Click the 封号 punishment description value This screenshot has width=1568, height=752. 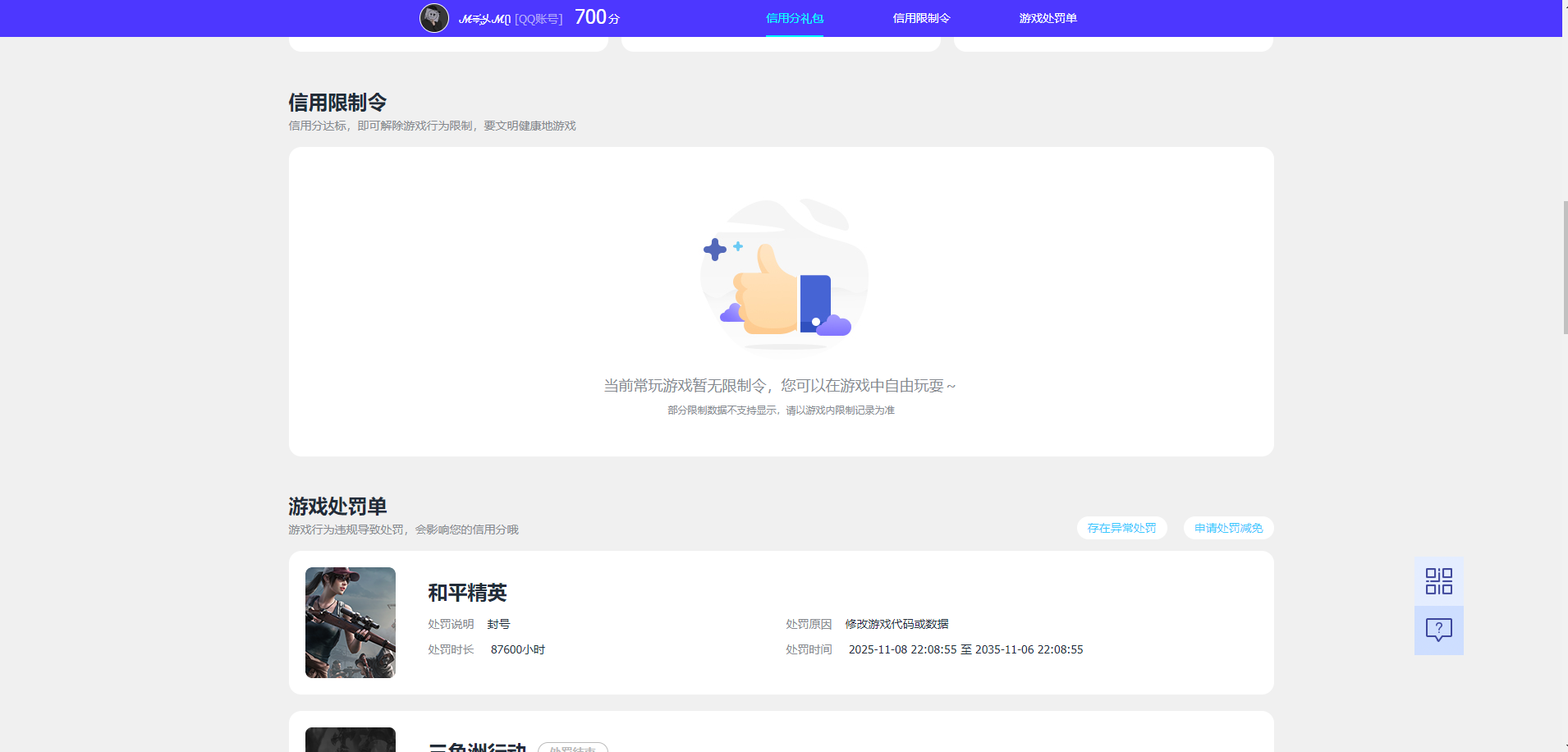500,623
